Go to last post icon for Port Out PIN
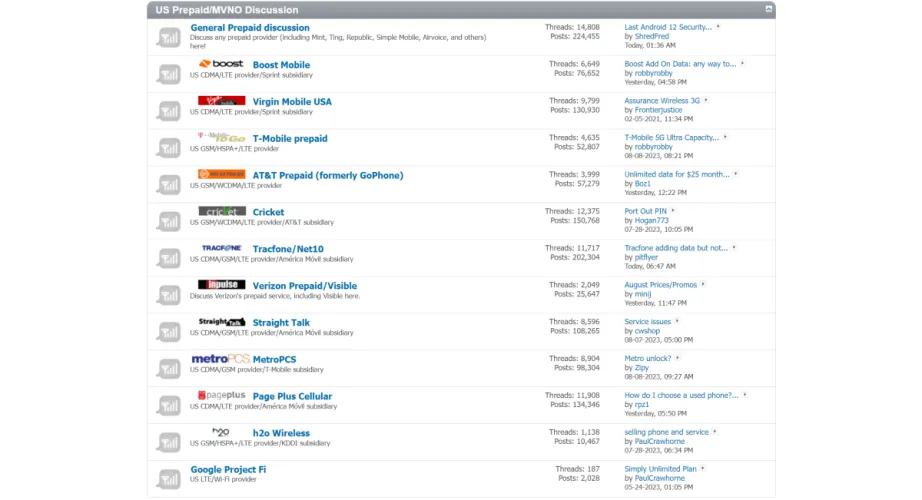The width and height of the screenshot is (922, 500). 674,211
